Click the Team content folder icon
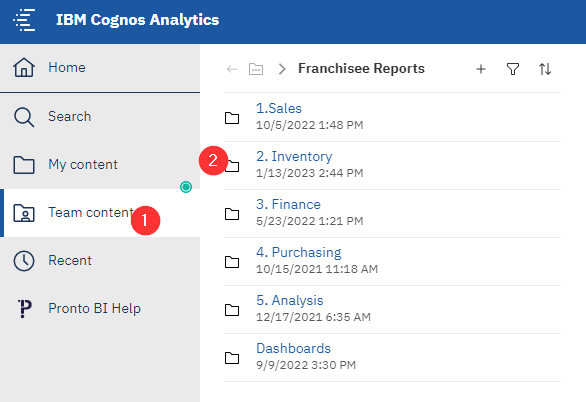 24,213
